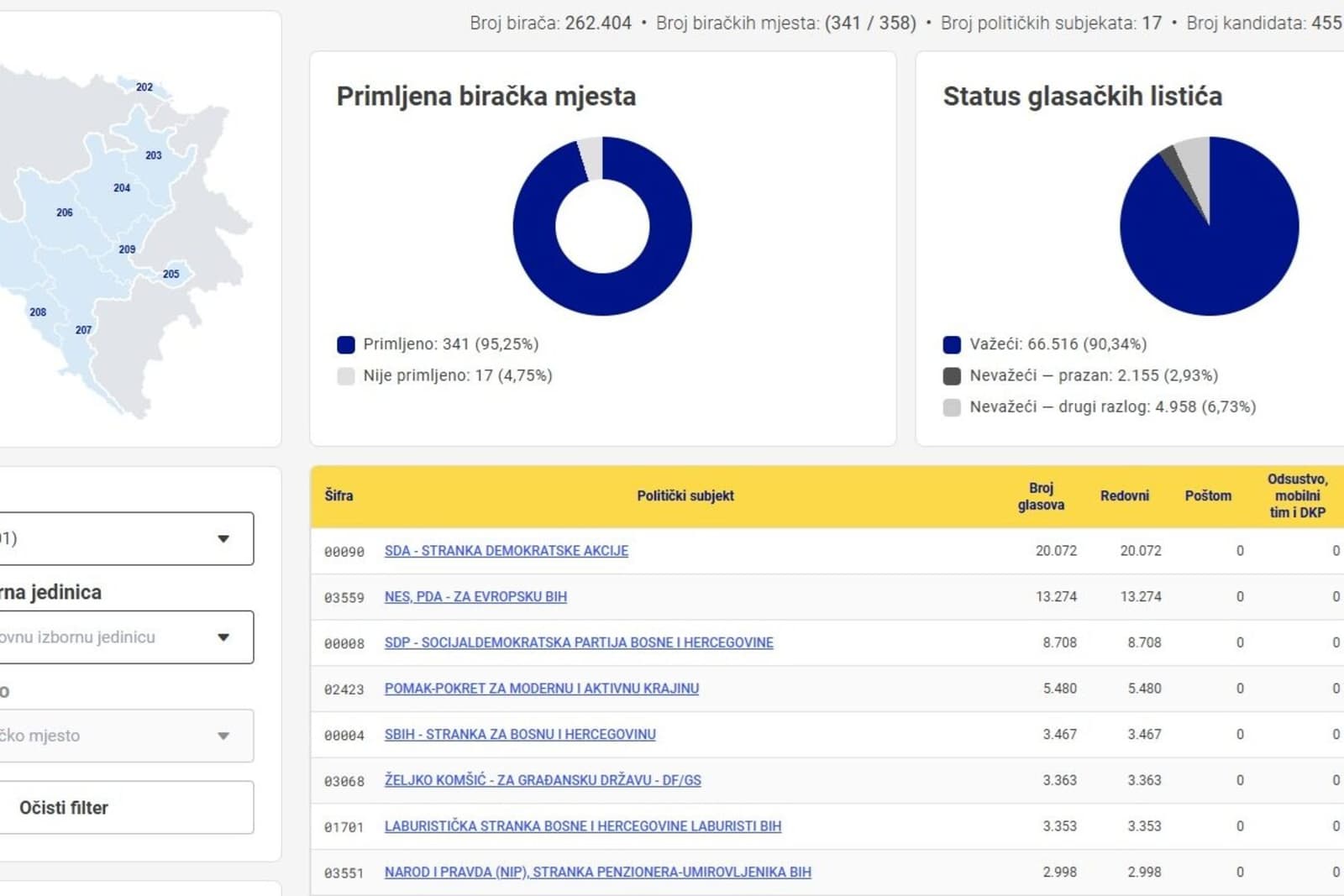The image size is (1344, 896).
Task: Open POMAK-Pokret za Modernu i Aktivnu Krajinu
Action: click(542, 689)
